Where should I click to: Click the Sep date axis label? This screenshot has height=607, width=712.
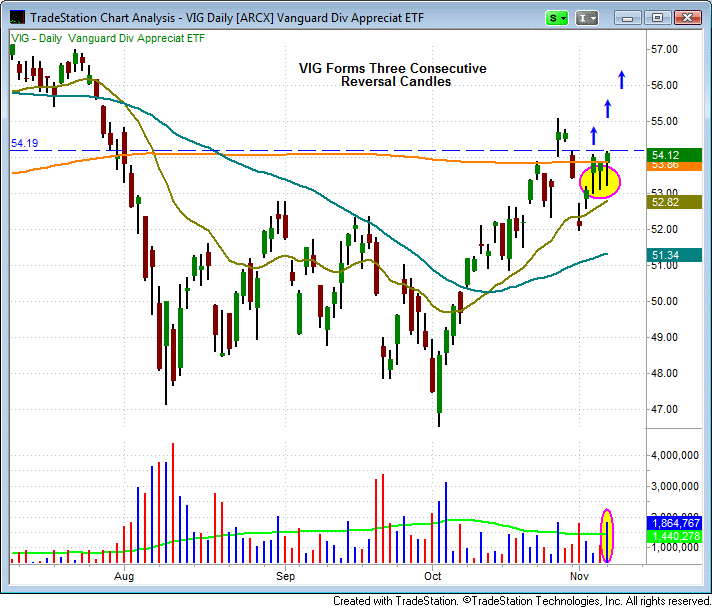tap(286, 577)
